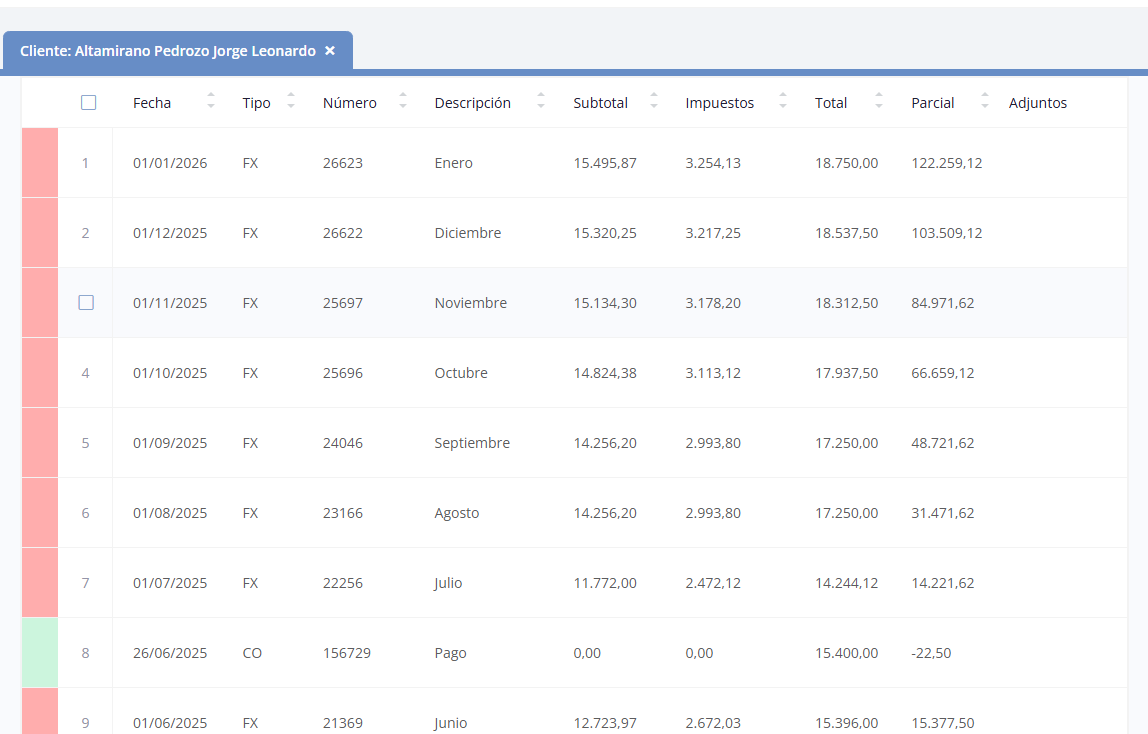Viewport: 1148px width, 734px height.
Task: Click the Descripción column sort icon
Action: [x=541, y=101]
